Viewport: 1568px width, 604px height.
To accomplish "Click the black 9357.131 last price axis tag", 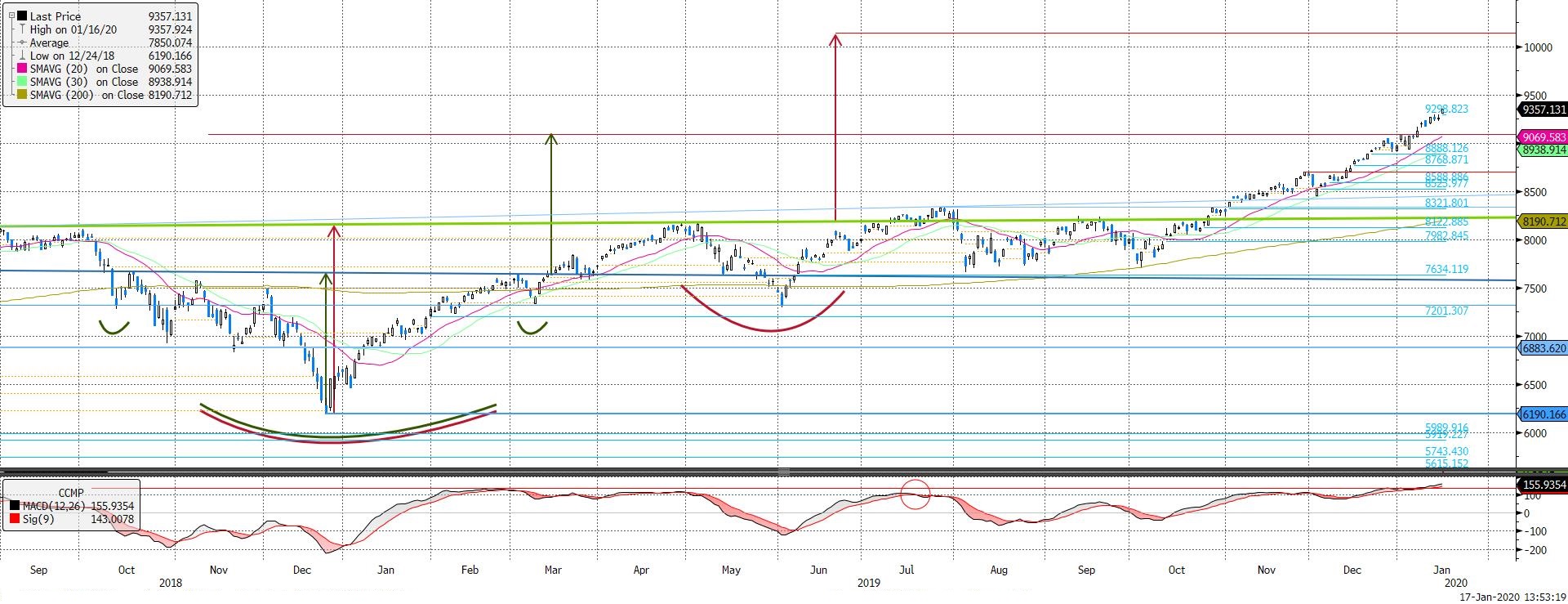I will point(1542,110).
